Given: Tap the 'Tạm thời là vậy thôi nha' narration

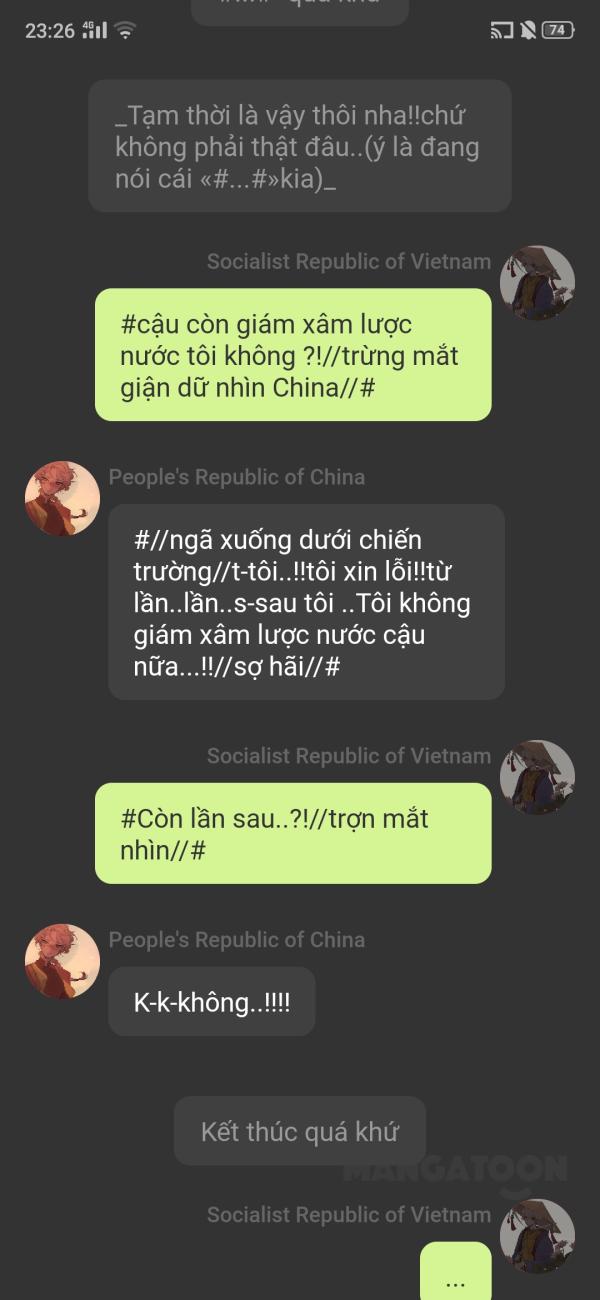Looking at the screenshot, I should [300, 146].
